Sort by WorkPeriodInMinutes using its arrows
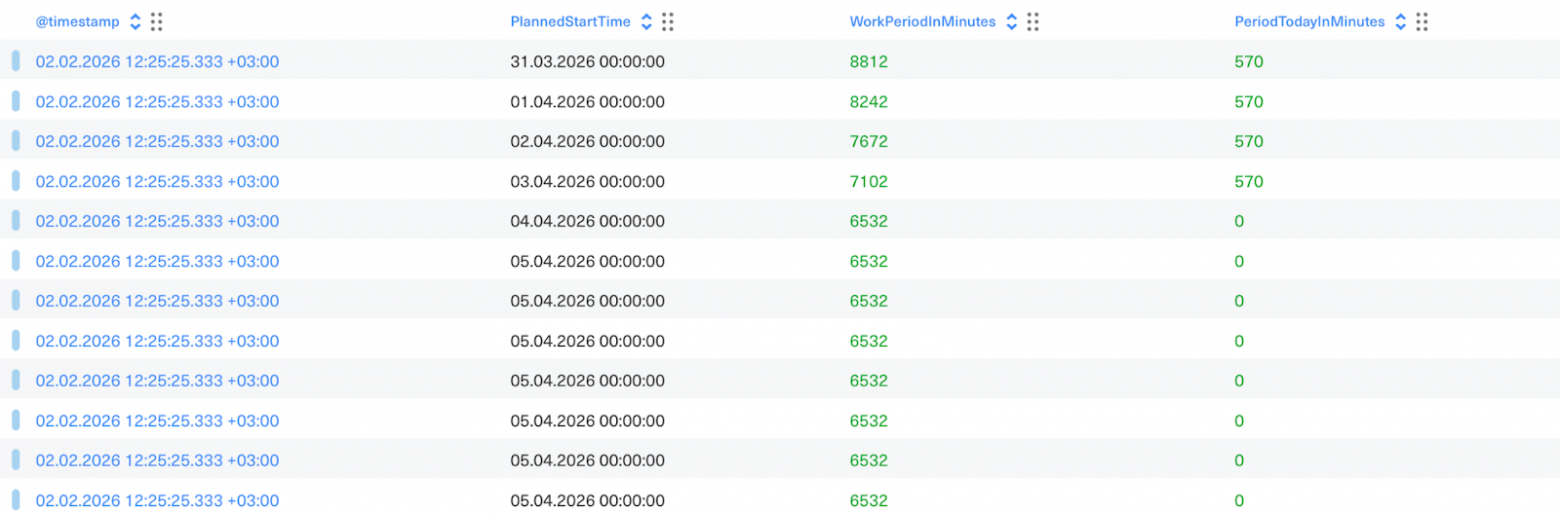The width and height of the screenshot is (1560, 514). (x=1012, y=22)
